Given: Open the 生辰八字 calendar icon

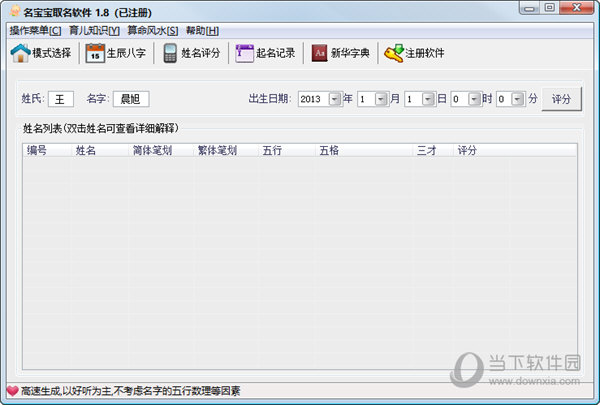Looking at the screenshot, I should click(95, 53).
